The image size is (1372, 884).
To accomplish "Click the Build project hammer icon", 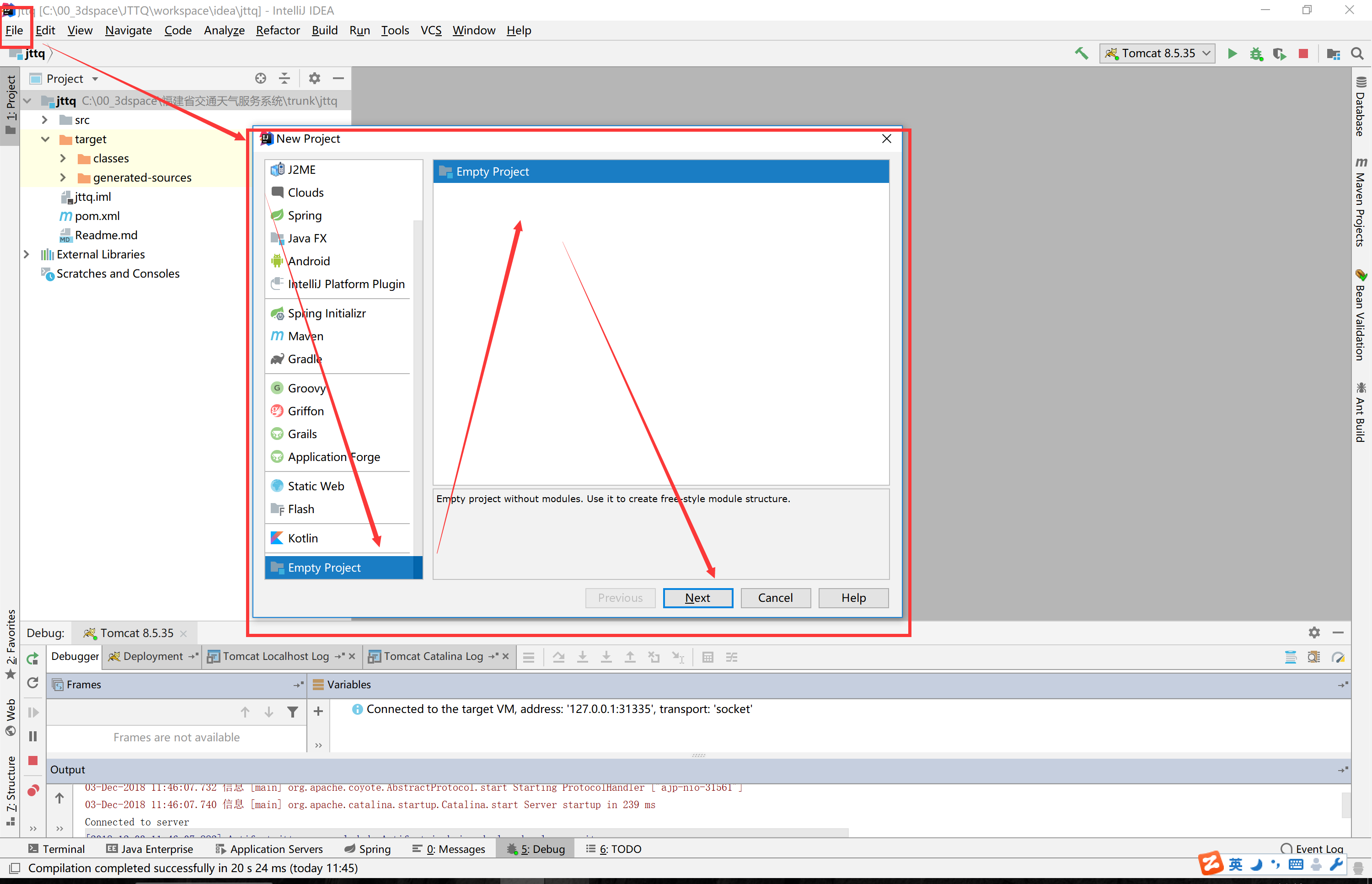I will pyautogui.click(x=1082, y=54).
